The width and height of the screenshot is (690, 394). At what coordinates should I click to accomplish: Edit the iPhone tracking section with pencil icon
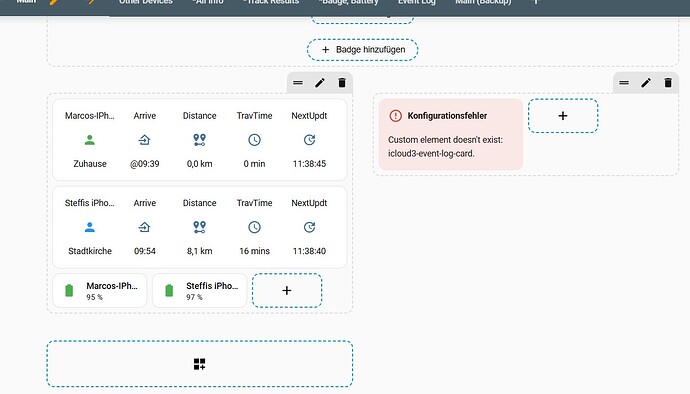tap(320, 83)
